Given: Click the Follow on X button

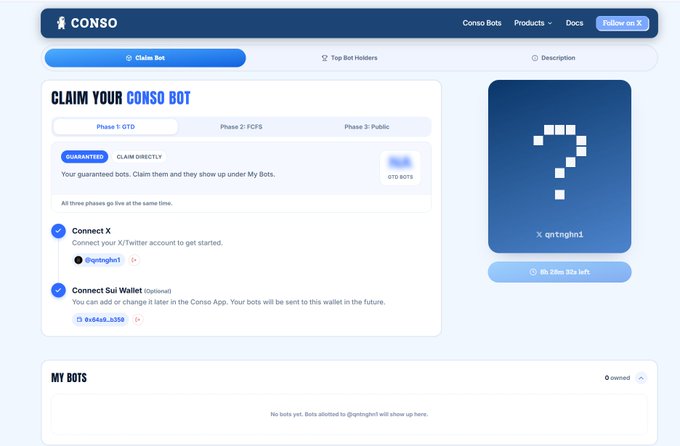Looking at the screenshot, I should coord(622,23).
